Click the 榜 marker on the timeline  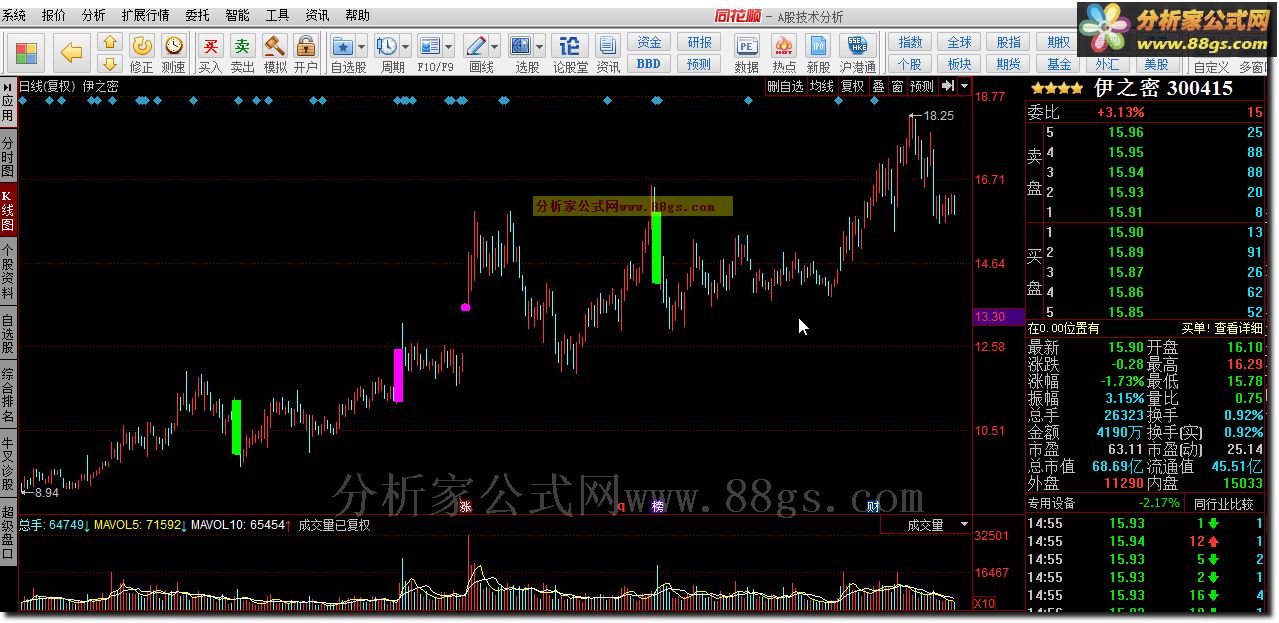tap(658, 507)
